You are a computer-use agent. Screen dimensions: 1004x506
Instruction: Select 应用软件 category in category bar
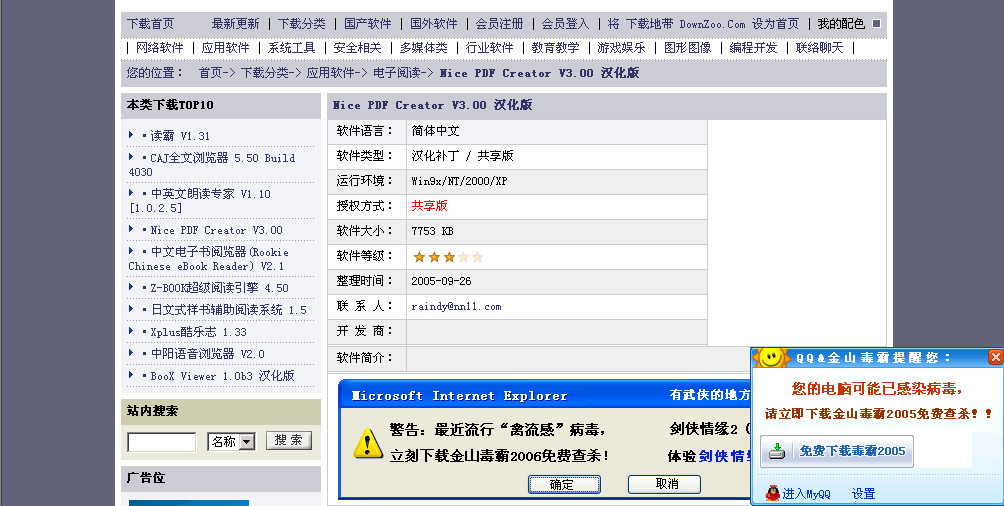pyautogui.click(x=225, y=47)
